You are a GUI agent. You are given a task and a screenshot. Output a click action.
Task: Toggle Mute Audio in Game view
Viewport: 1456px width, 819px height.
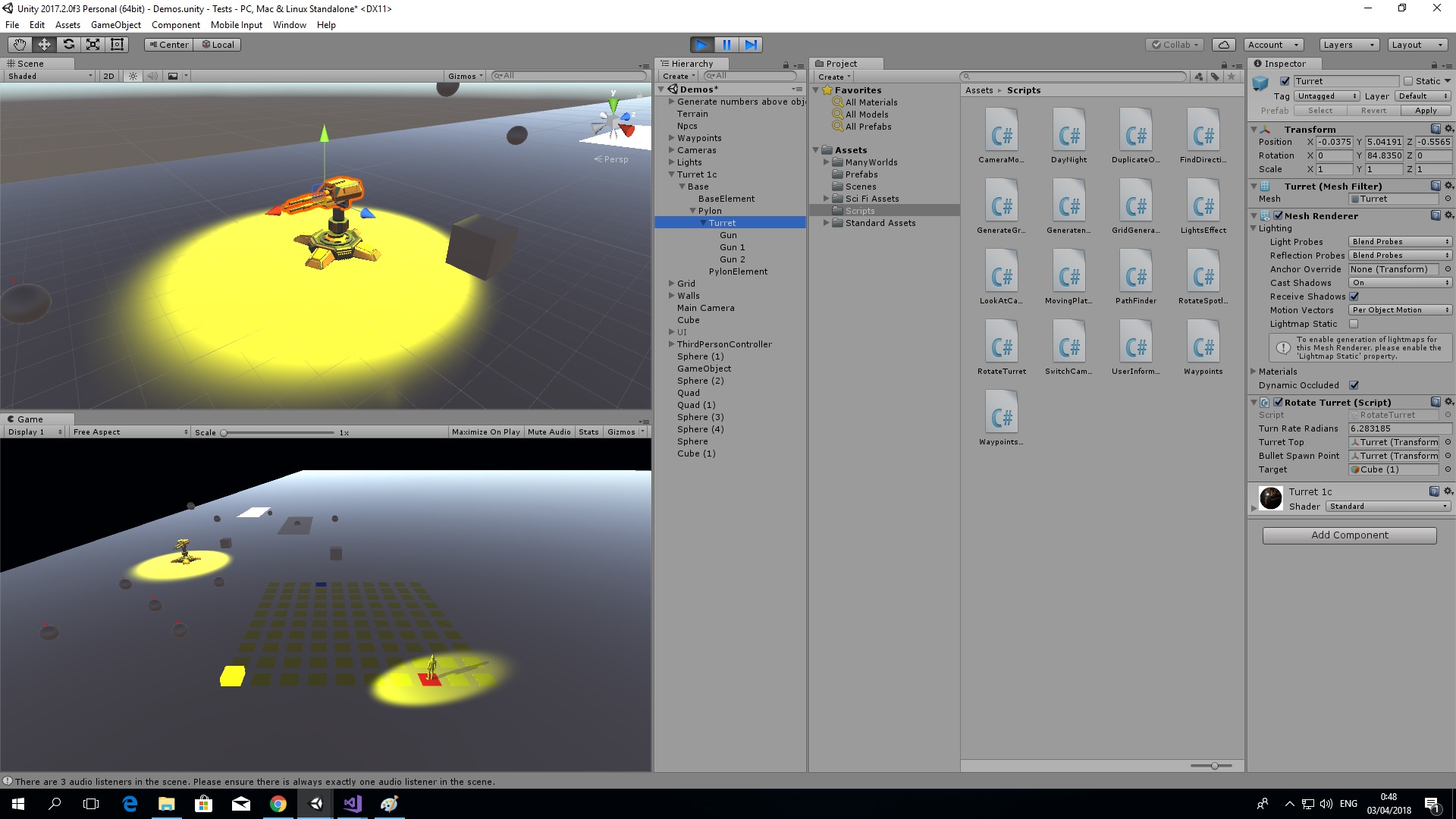pyautogui.click(x=549, y=431)
